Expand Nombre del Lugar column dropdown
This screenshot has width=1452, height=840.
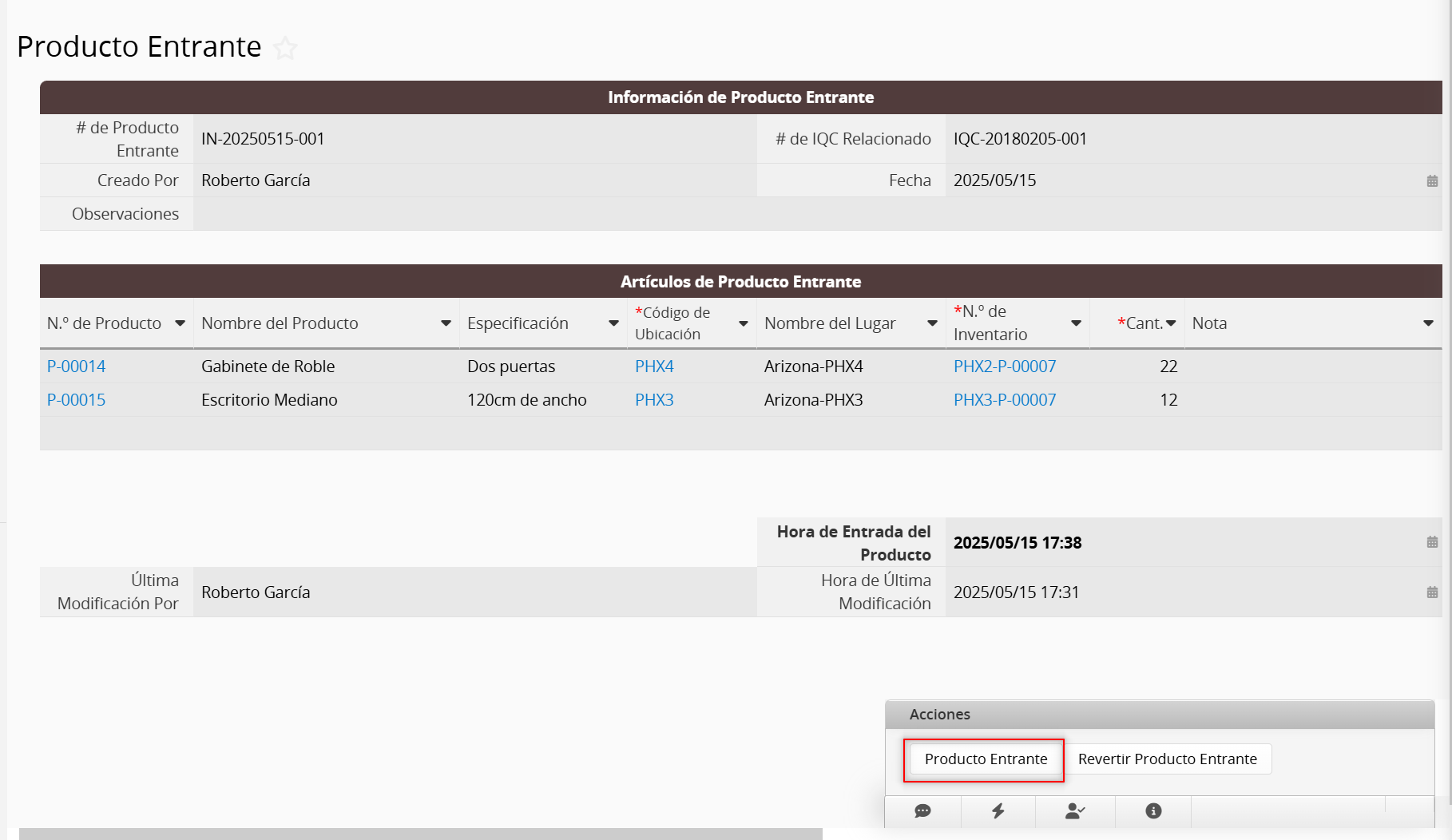[932, 323]
